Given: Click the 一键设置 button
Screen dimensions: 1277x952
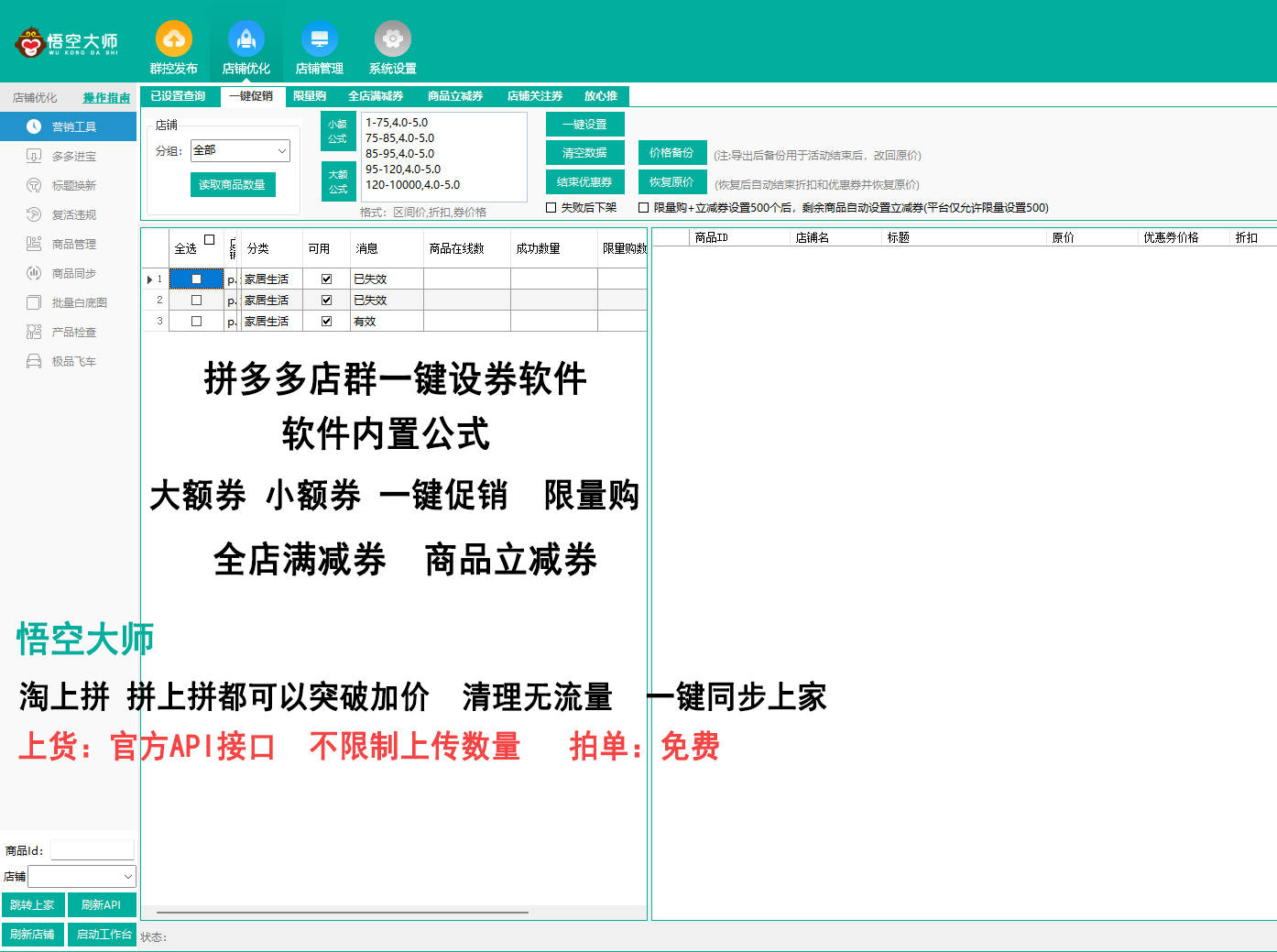Looking at the screenshot, I should (x=584, y=124).
